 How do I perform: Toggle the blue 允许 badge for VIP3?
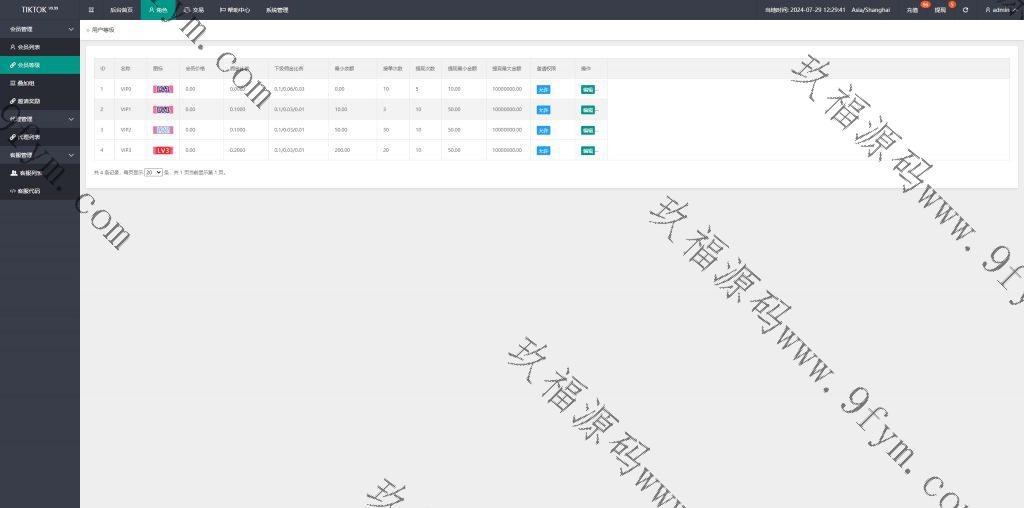[x=543, y=150]
